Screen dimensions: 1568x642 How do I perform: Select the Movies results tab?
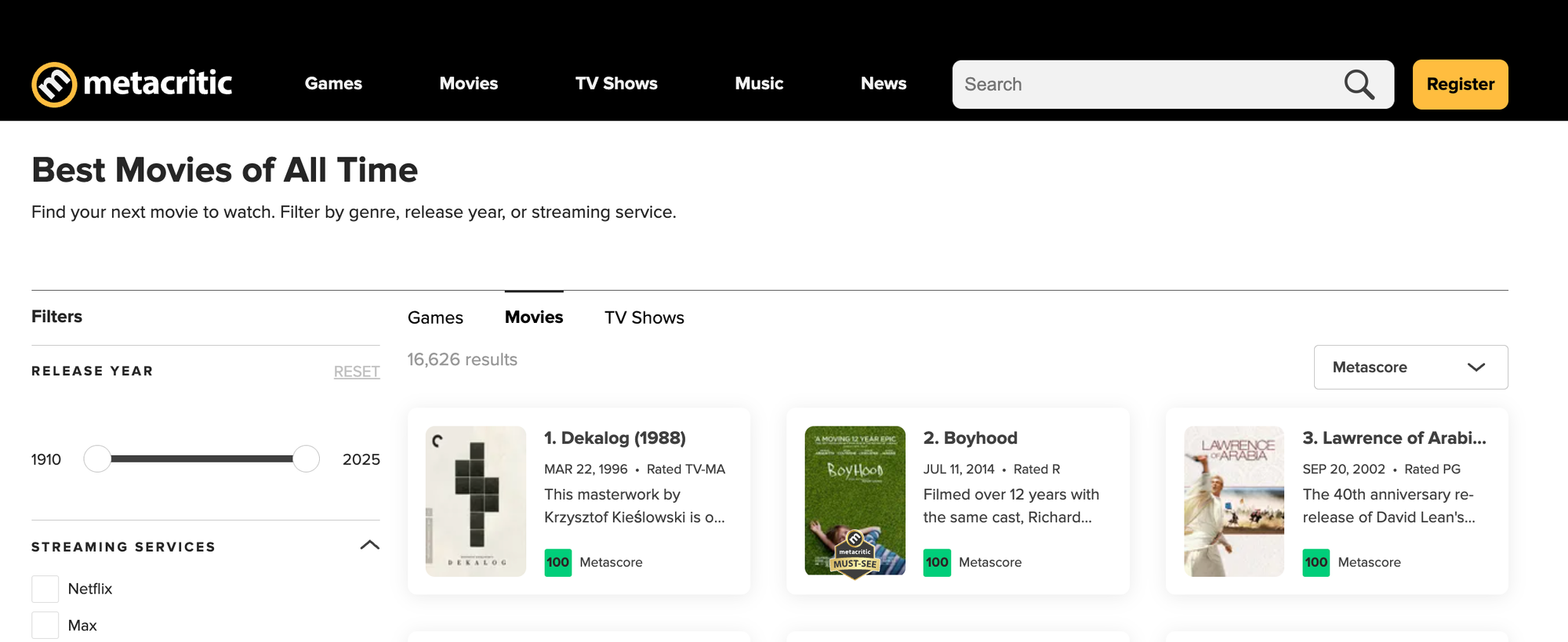[534, 317]
